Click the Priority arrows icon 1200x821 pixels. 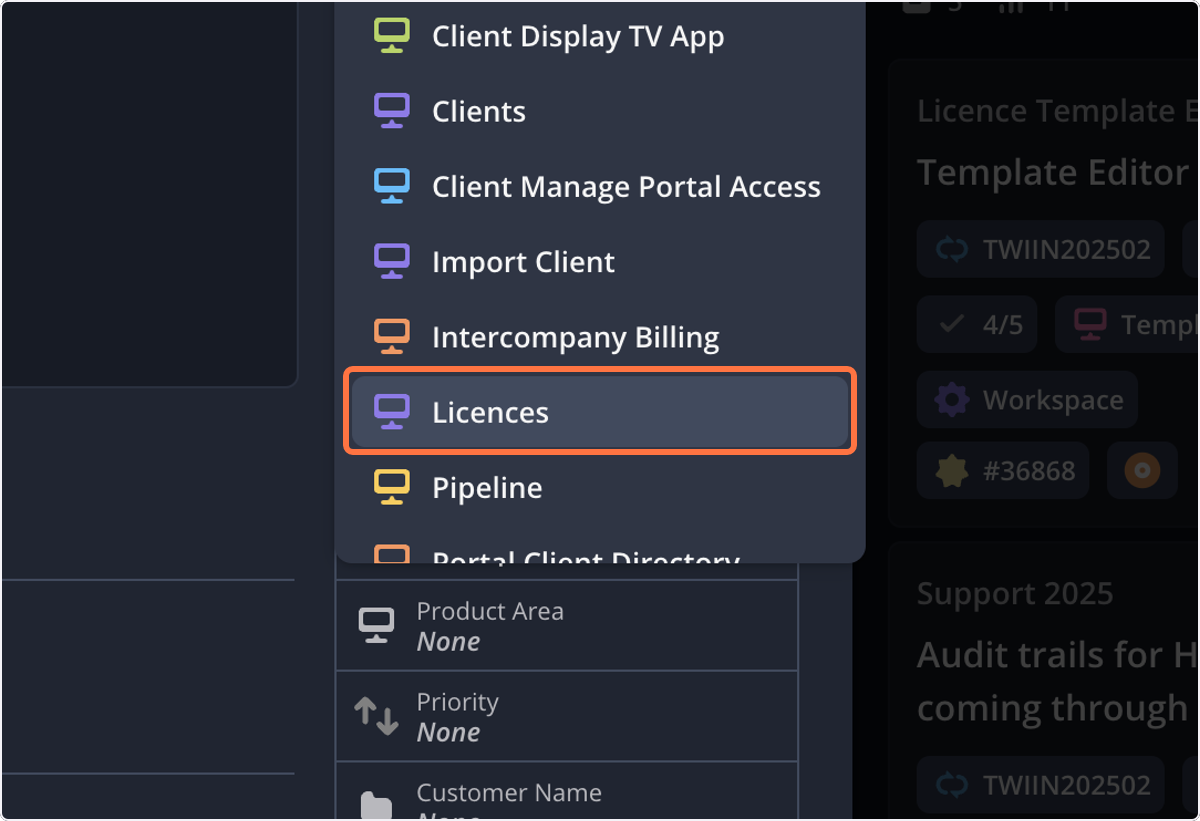point(376,716)
